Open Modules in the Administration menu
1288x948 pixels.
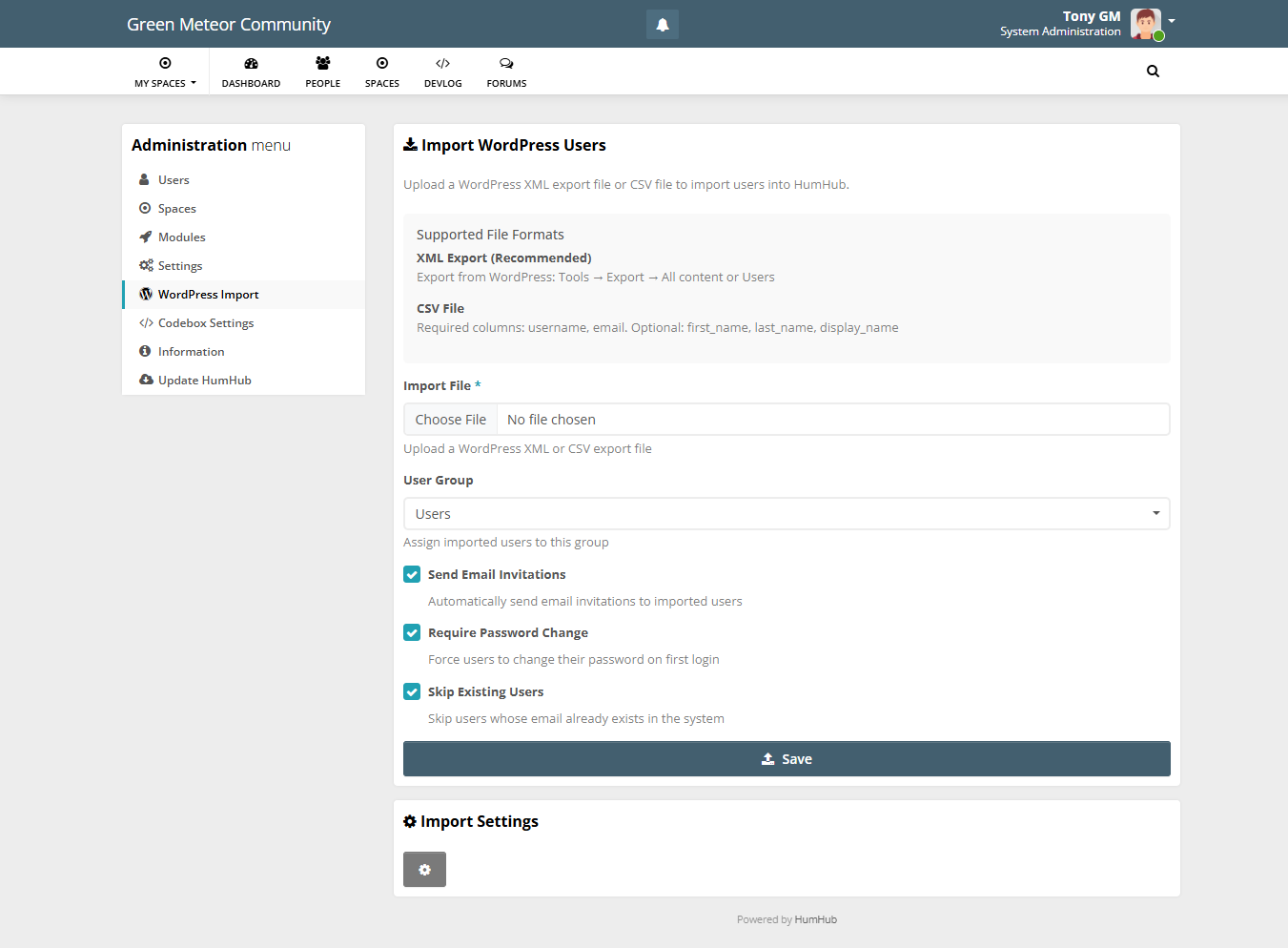[x=244, y=237]
